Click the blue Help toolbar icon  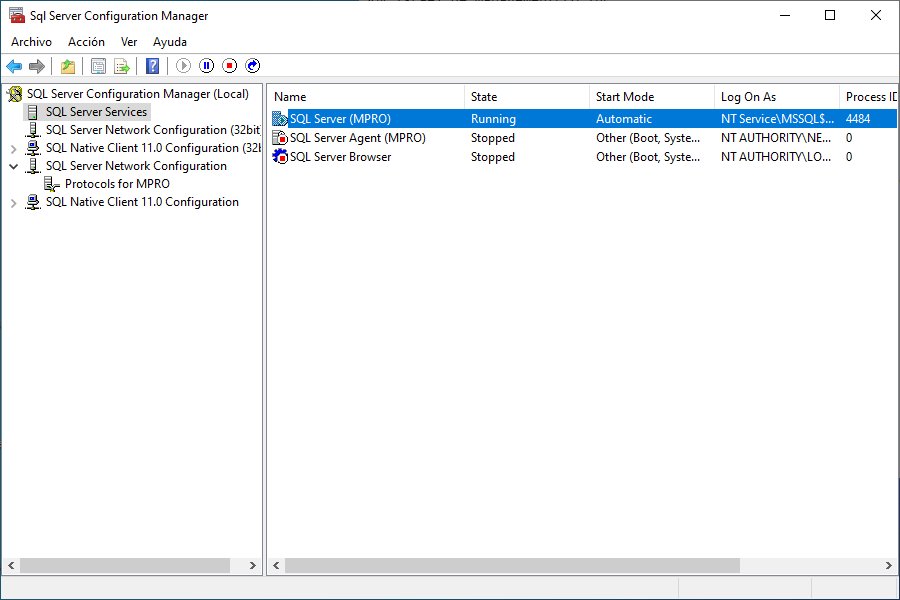(x=152, y=66)
